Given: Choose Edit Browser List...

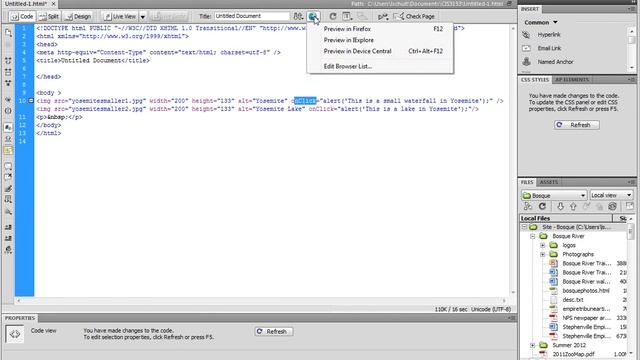Looking at the screenshot, I should [380, 66].
